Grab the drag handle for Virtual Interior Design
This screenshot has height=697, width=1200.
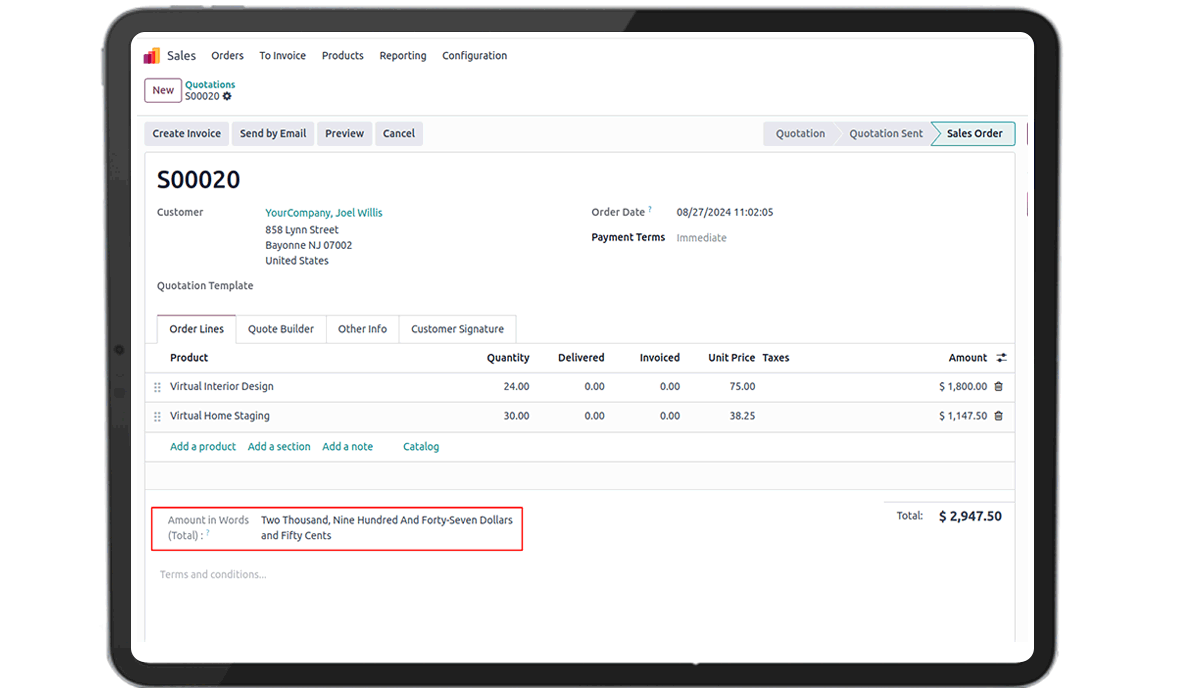coord(157,387)
